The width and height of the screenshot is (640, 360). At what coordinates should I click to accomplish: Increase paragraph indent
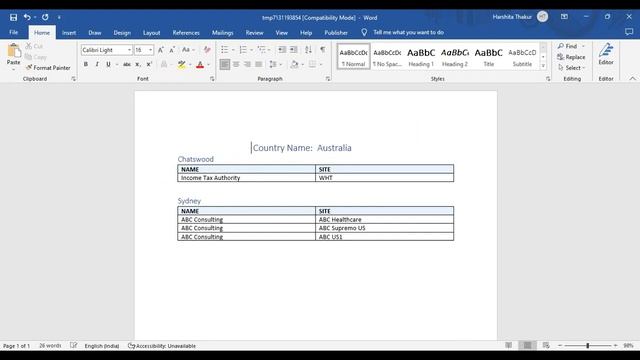pyautogui.click(x=293, y=50)
